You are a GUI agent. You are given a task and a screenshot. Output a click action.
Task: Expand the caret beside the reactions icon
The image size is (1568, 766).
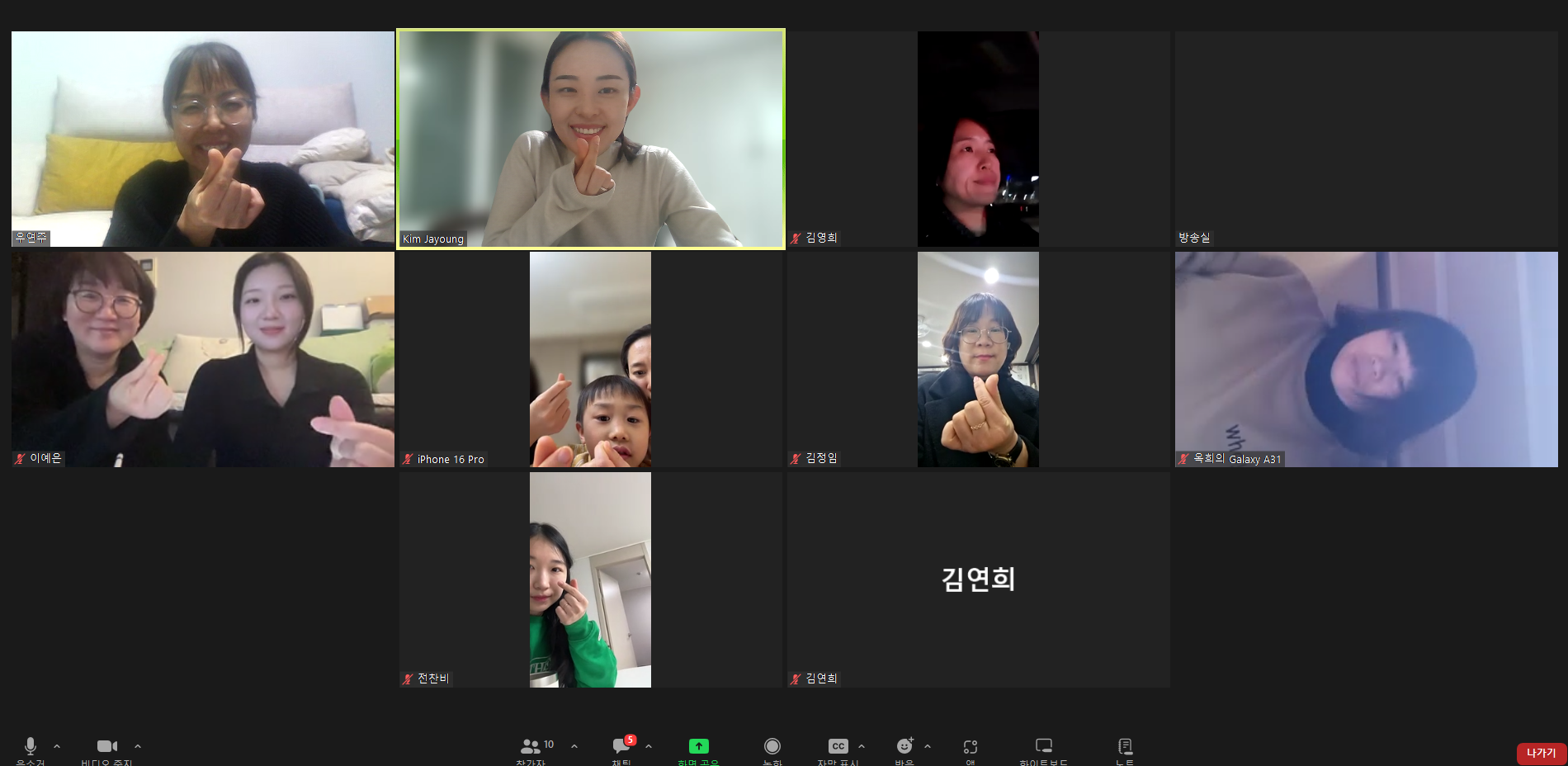[928, 746]
